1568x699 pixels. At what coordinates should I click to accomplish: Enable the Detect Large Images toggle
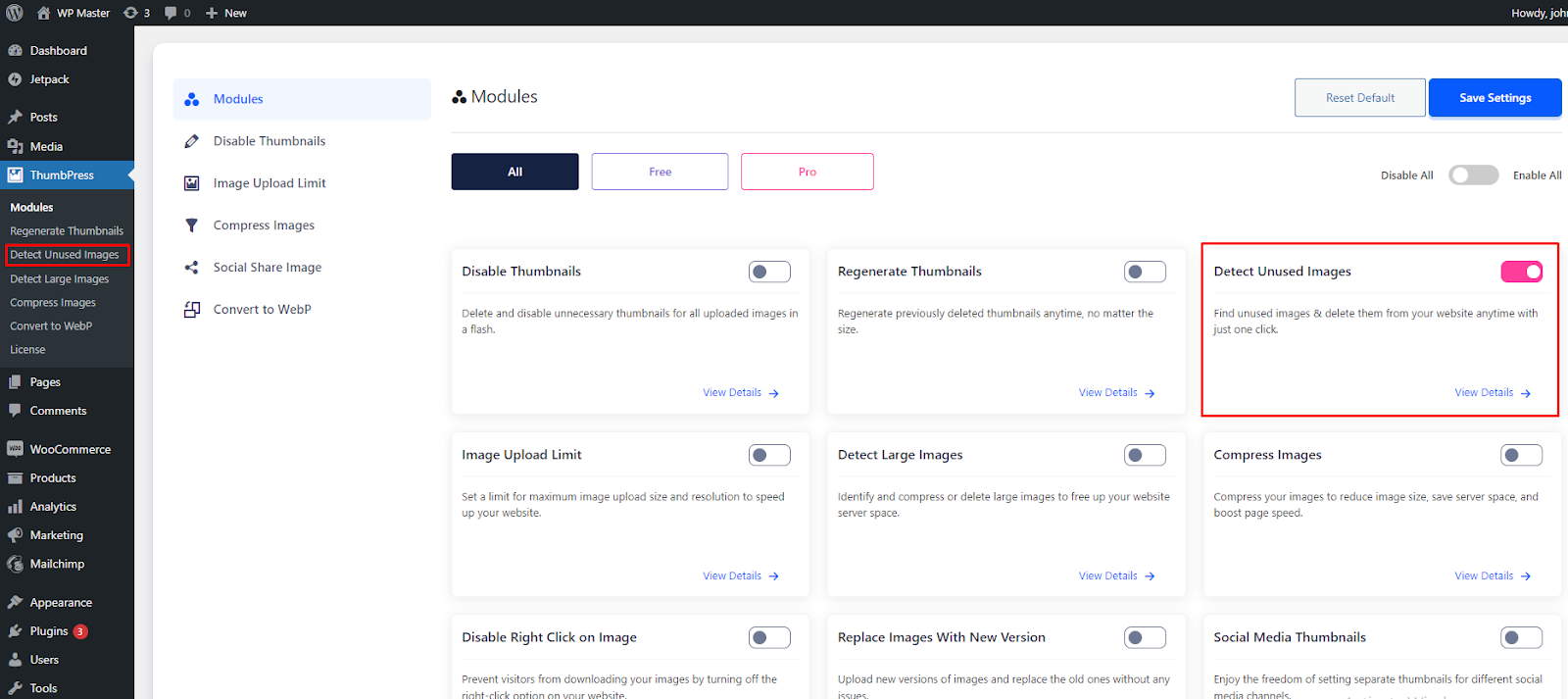[x=1145, y=455]
